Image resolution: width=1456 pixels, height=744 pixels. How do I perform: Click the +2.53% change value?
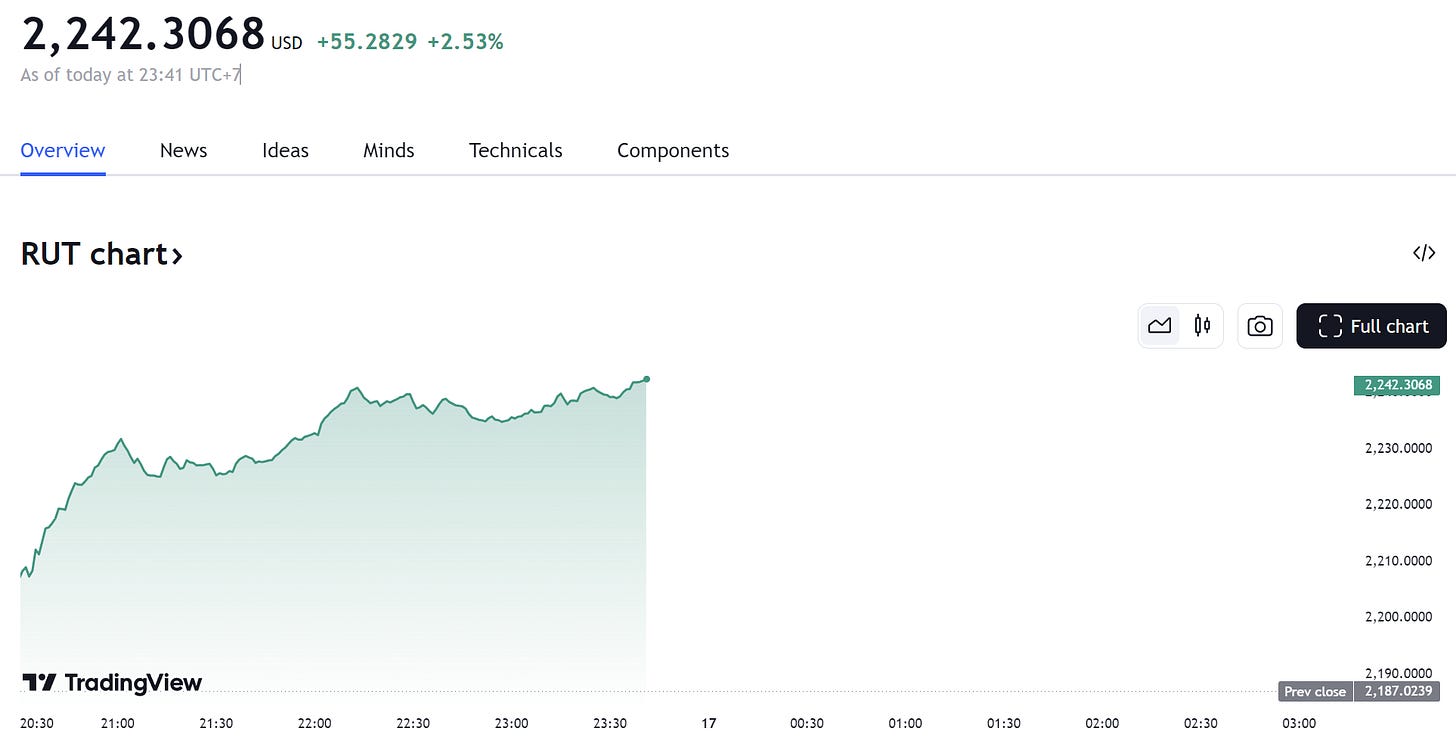click(x=465, y=42)
